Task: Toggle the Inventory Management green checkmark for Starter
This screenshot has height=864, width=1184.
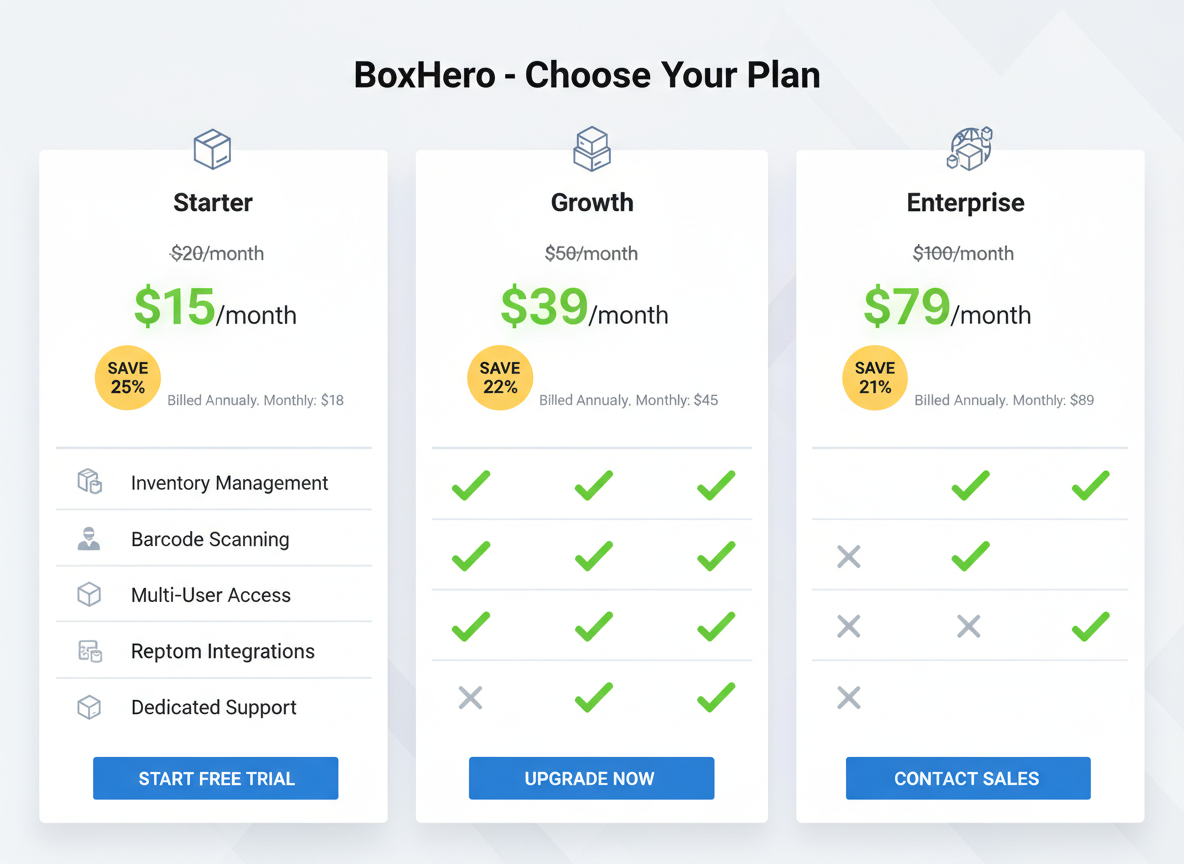Action: tap(470, 486)
